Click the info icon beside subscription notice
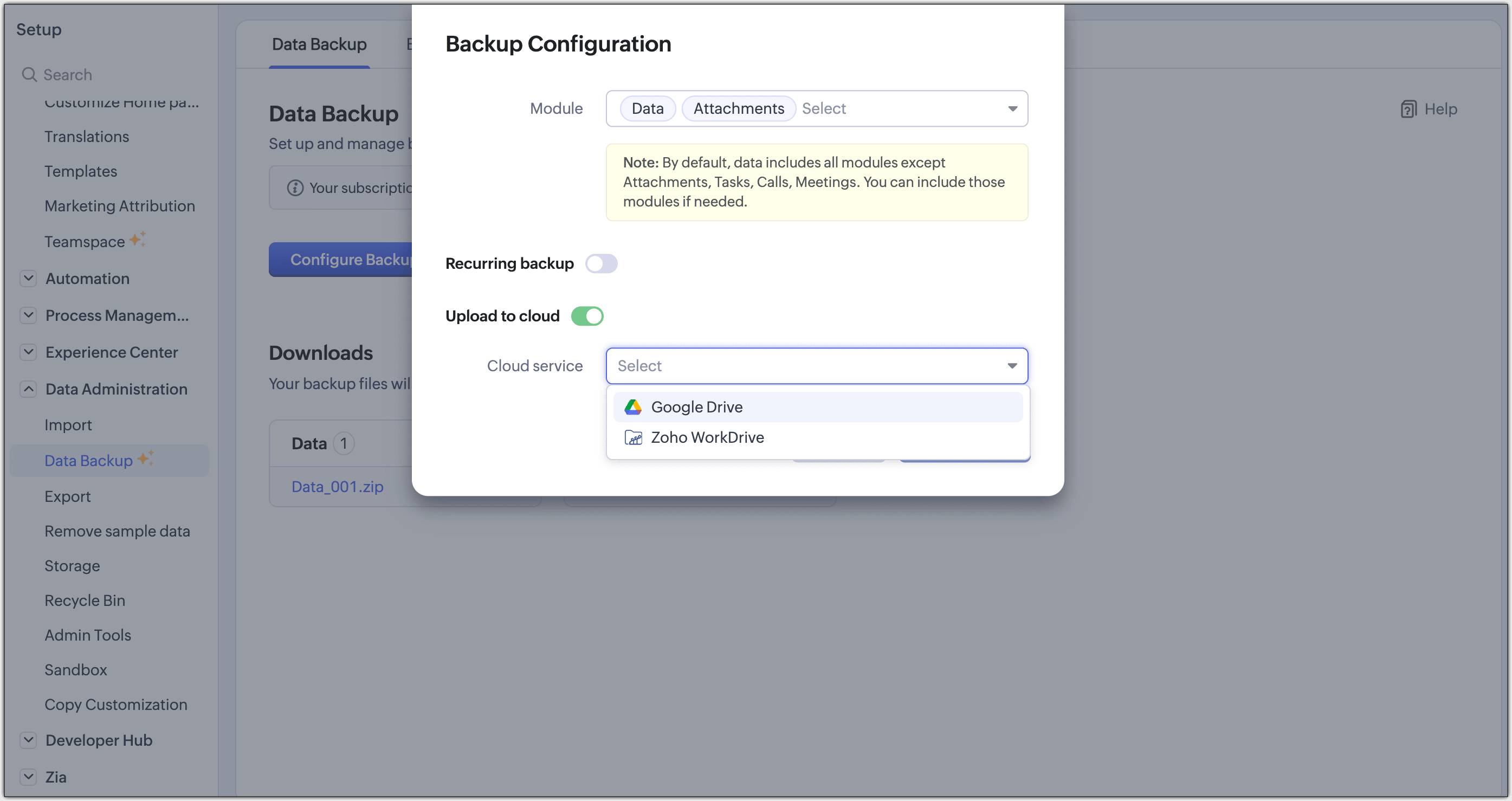This screenshot has height=801, width=1512. (x=295, y=188)
